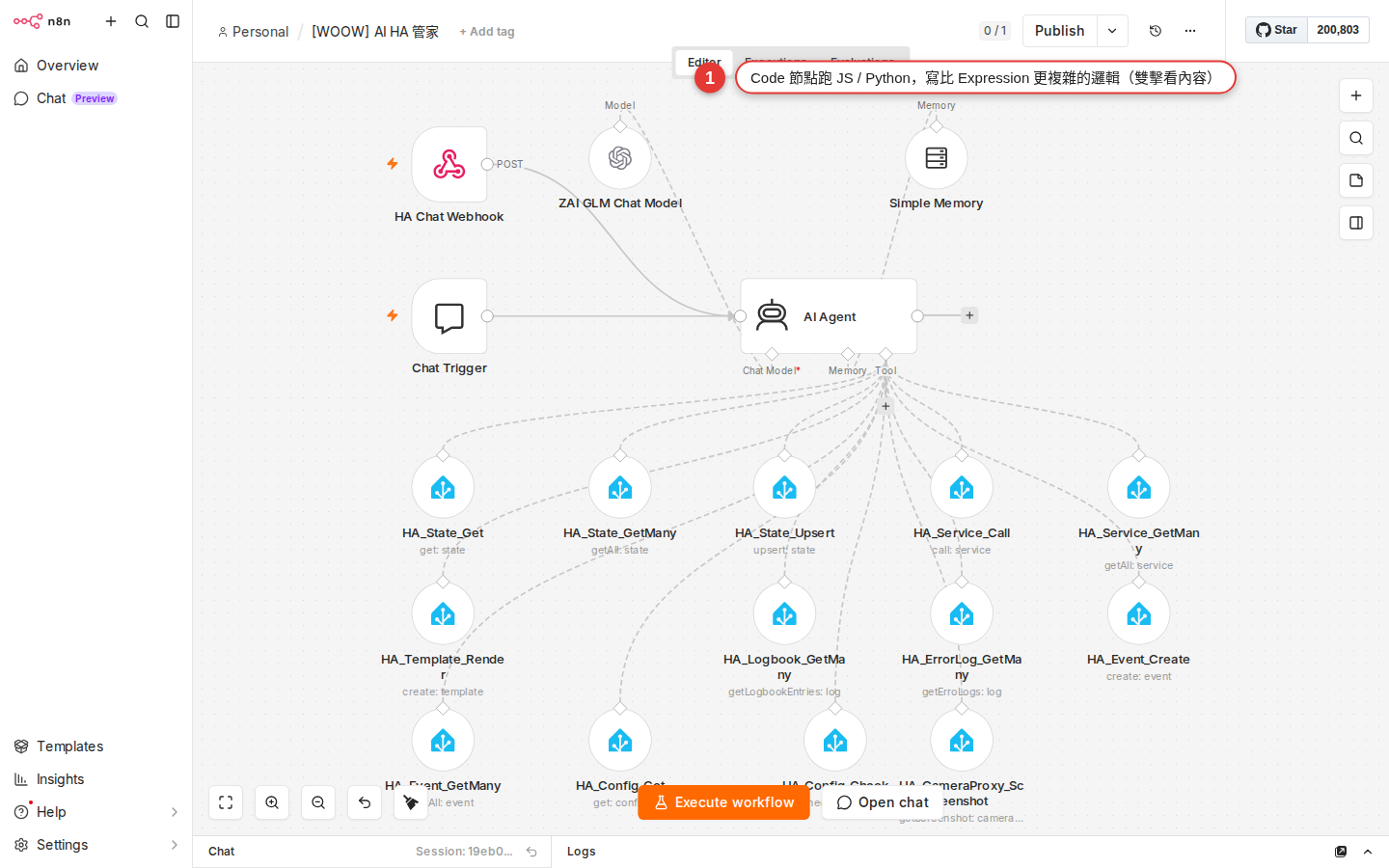Click Add tag next to the workflow name
Screen dimensions: 1389x868
click(487, 32)
